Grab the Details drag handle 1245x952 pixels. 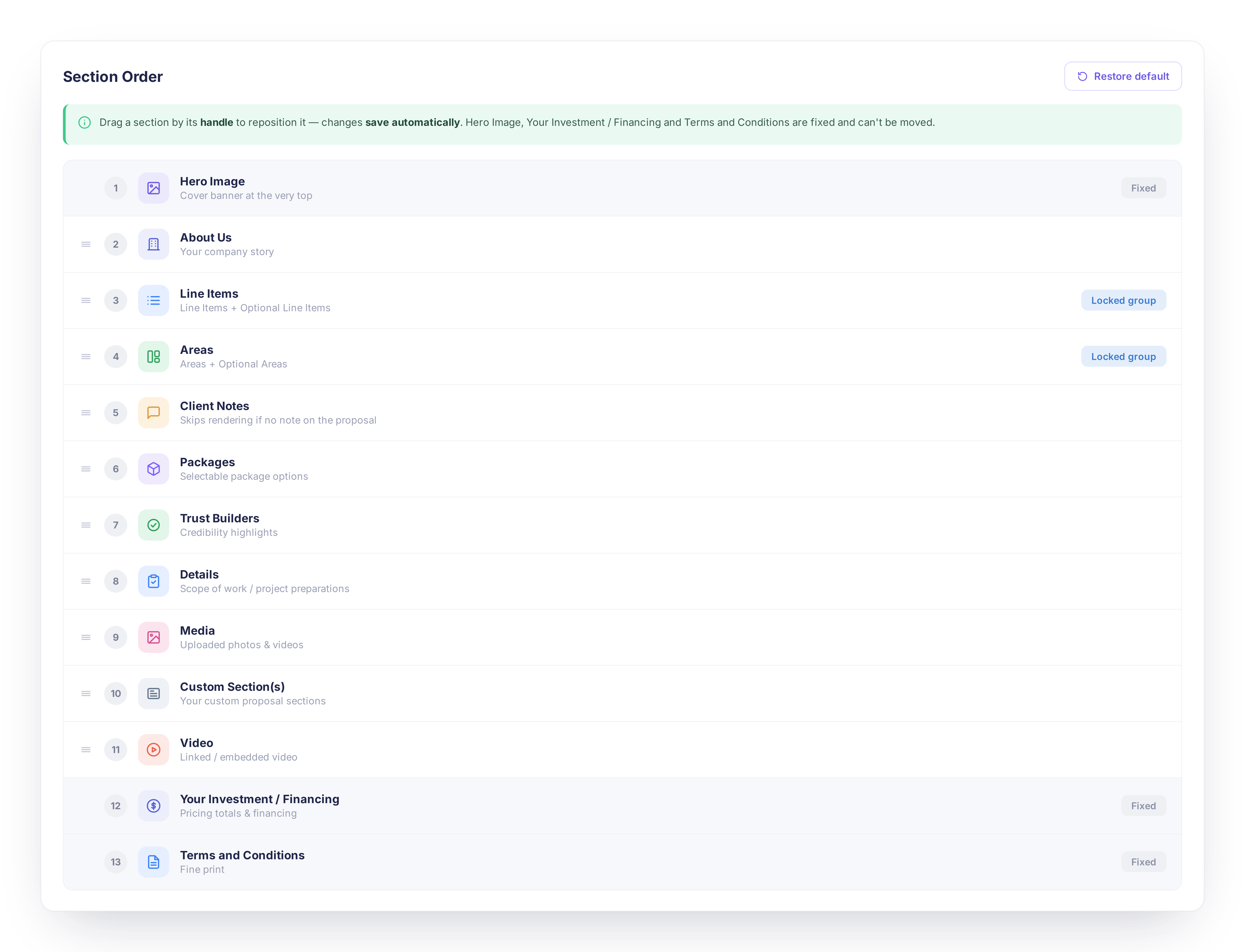(x=86, y=581)
